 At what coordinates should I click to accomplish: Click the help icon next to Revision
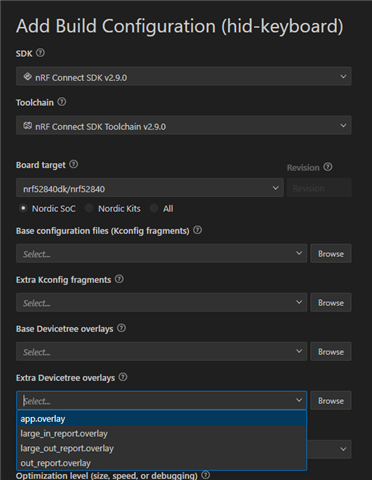328,167
